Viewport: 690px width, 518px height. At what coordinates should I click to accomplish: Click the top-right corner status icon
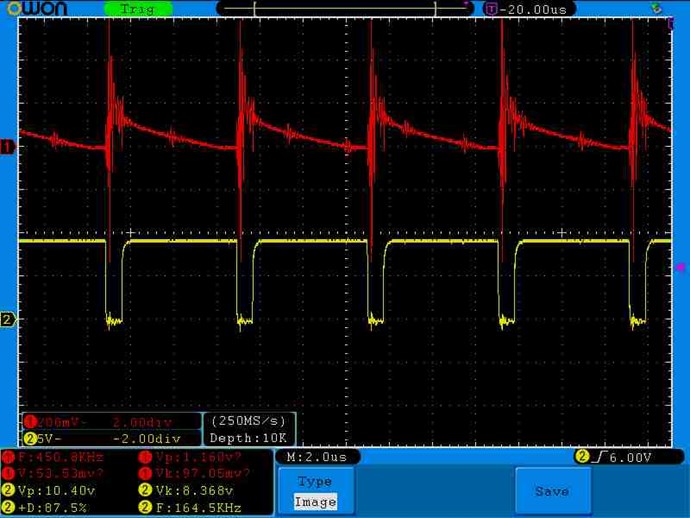click(x=657, y=8)
